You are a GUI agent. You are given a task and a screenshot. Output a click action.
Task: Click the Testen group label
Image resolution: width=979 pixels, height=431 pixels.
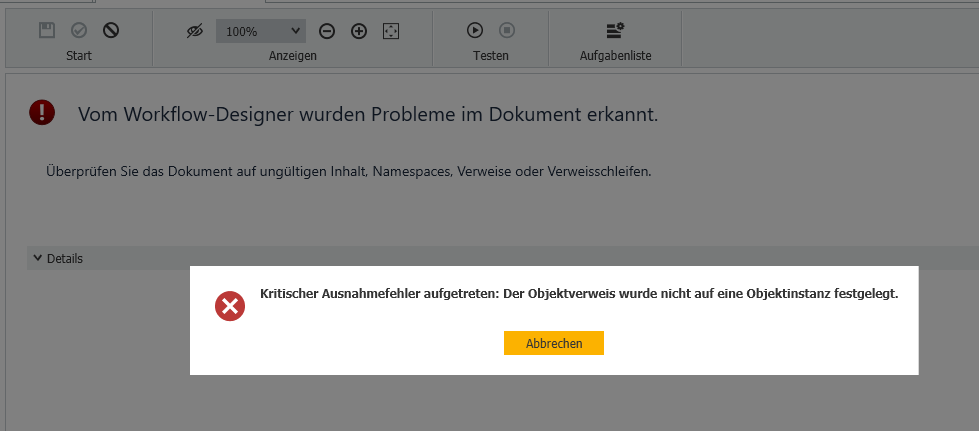tap(491, 56)
